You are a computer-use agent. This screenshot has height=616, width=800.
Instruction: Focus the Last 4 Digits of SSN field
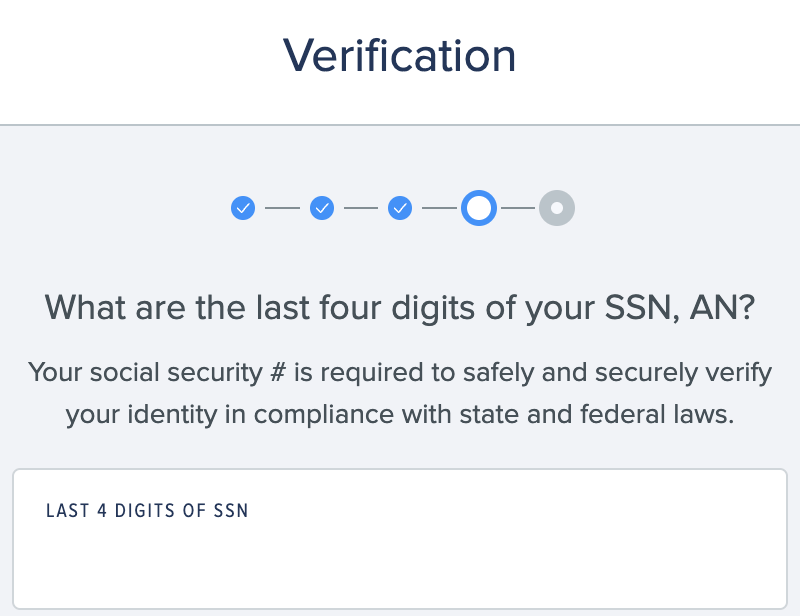(x=400, y=539)
